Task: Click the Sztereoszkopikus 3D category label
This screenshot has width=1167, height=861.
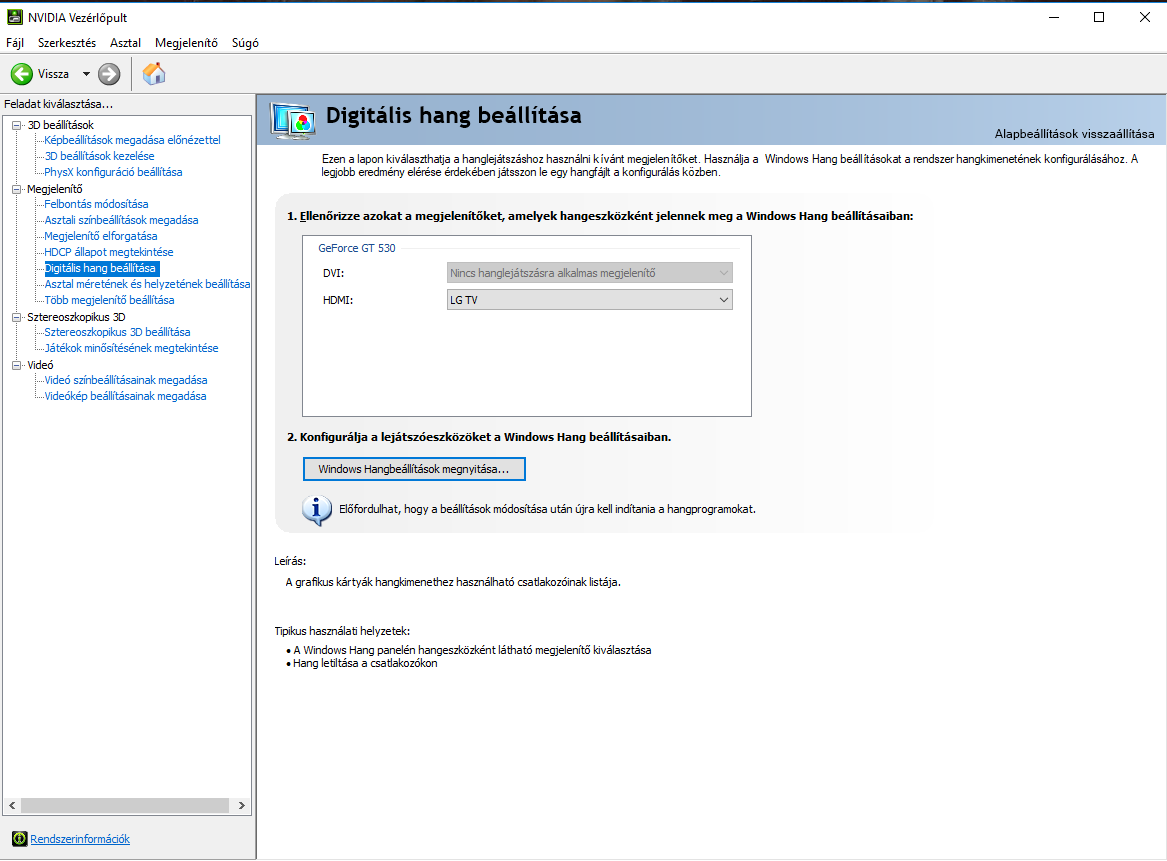Action: [x=77, y=317]
